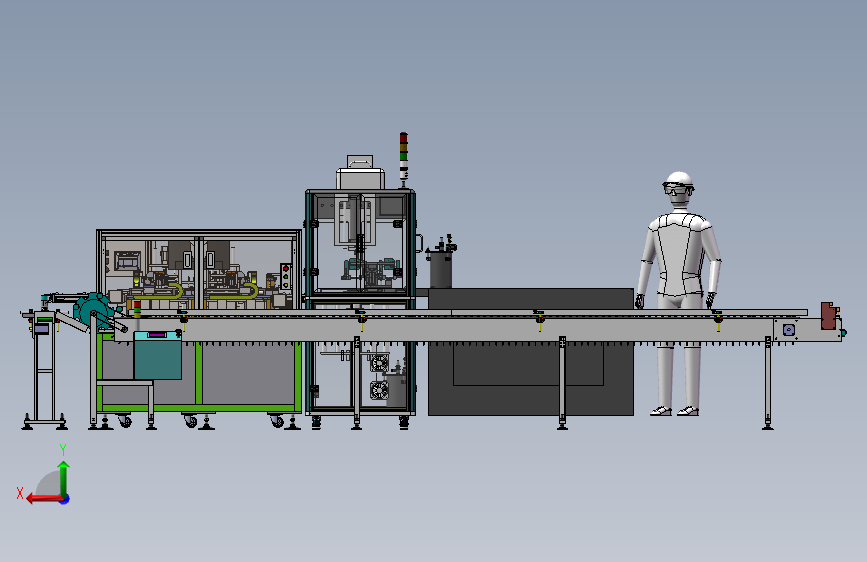
Task: Select the gray box on top of the central cabinet
Action: pos(361,179)
